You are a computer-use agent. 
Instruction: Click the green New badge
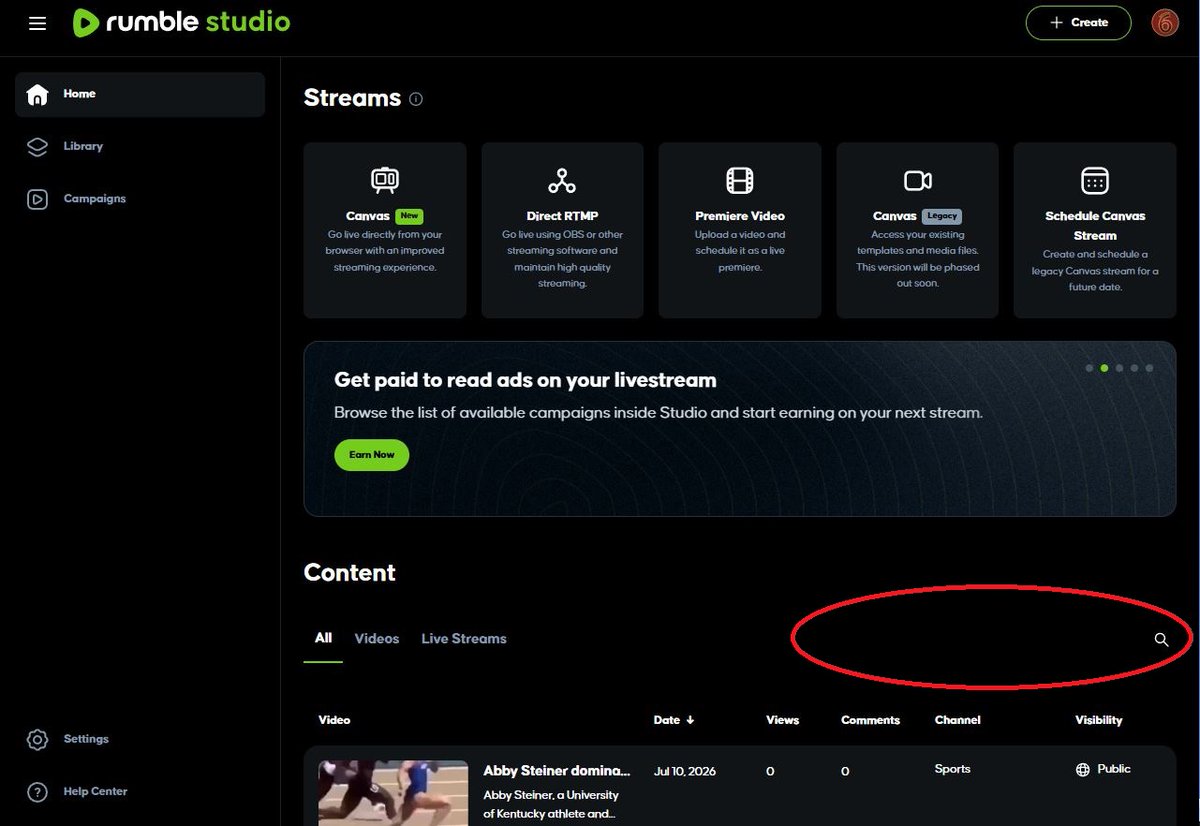point(409,215)
